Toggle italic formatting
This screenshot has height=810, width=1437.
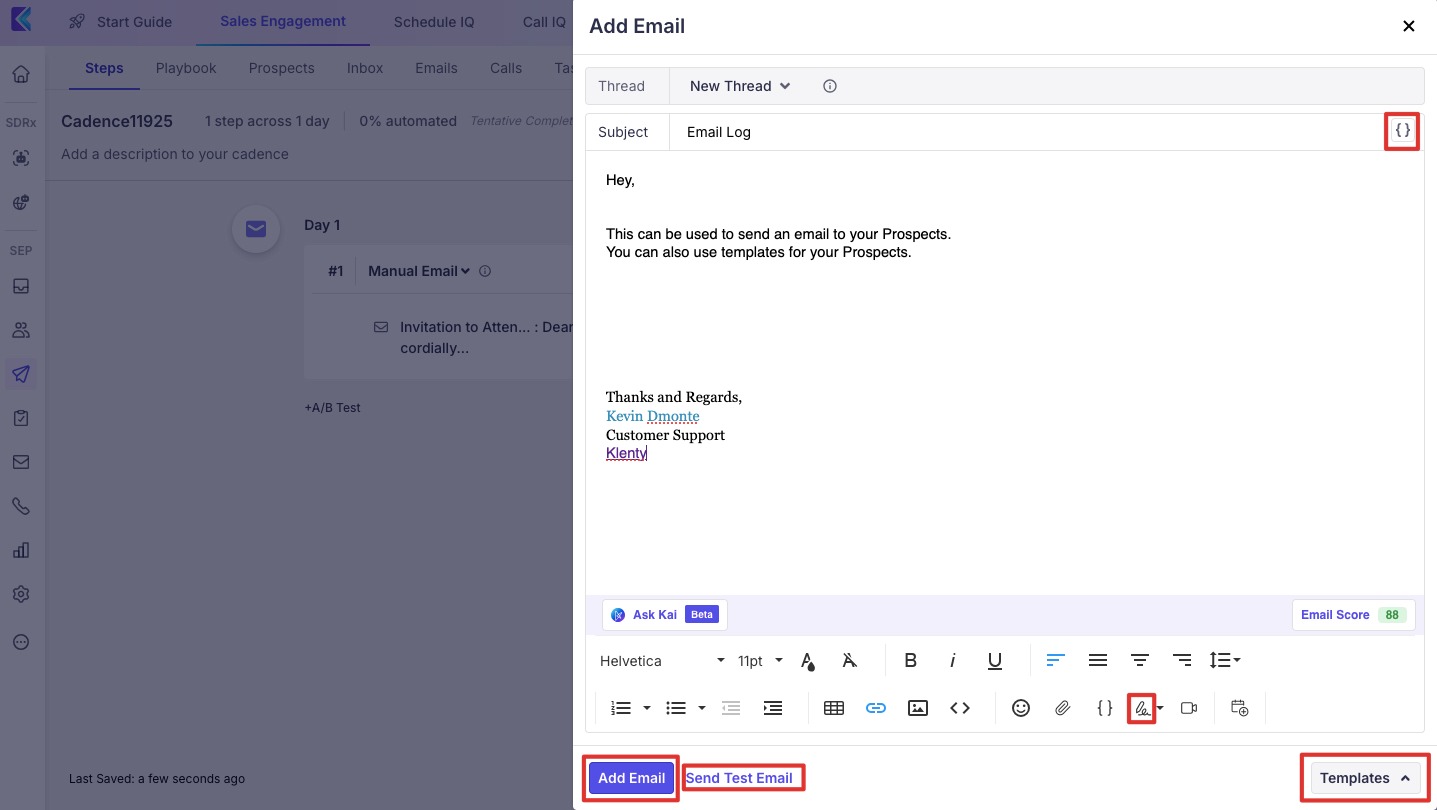[x=952, y=660]
